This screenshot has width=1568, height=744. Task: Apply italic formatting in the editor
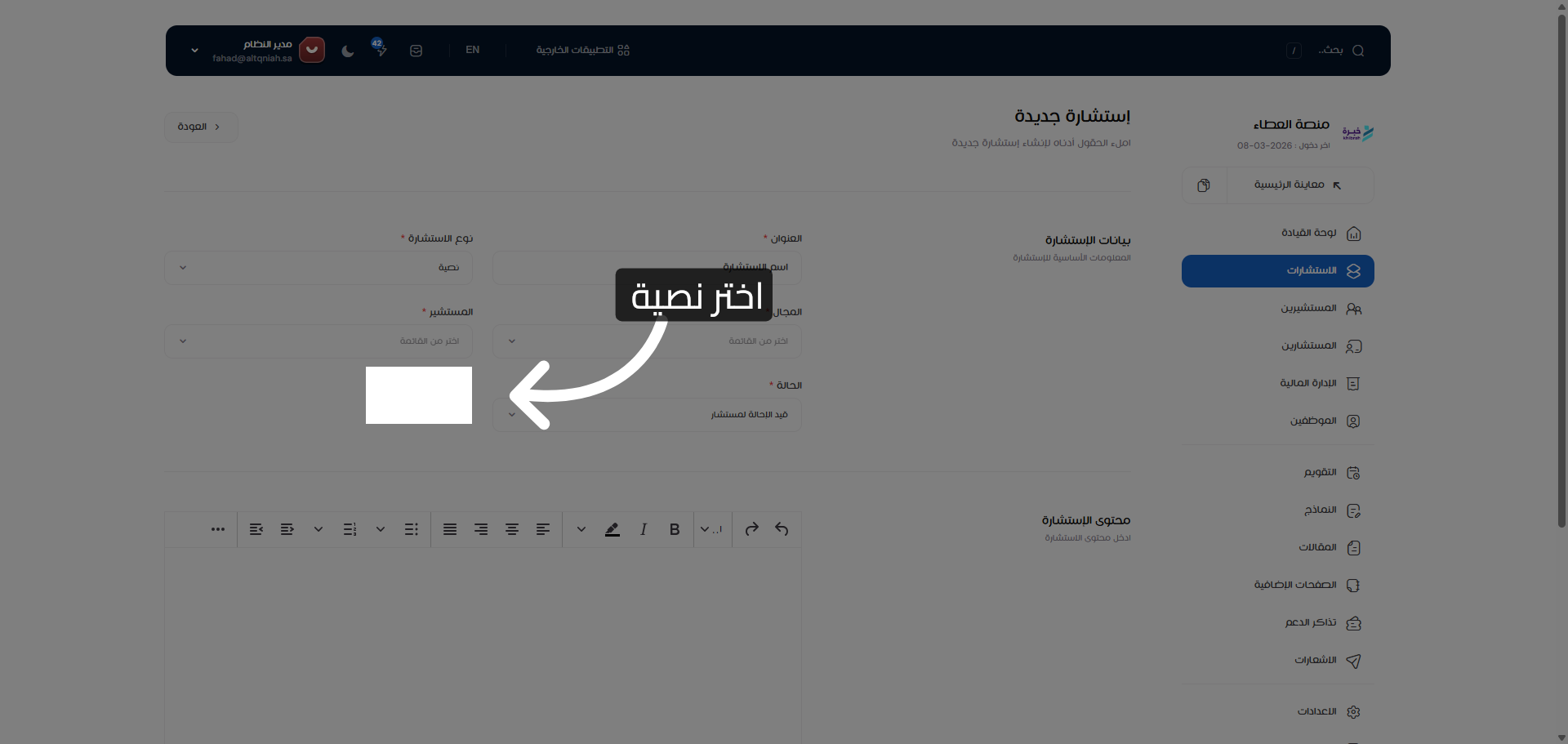pyautogui.click(x=643, y=529)
